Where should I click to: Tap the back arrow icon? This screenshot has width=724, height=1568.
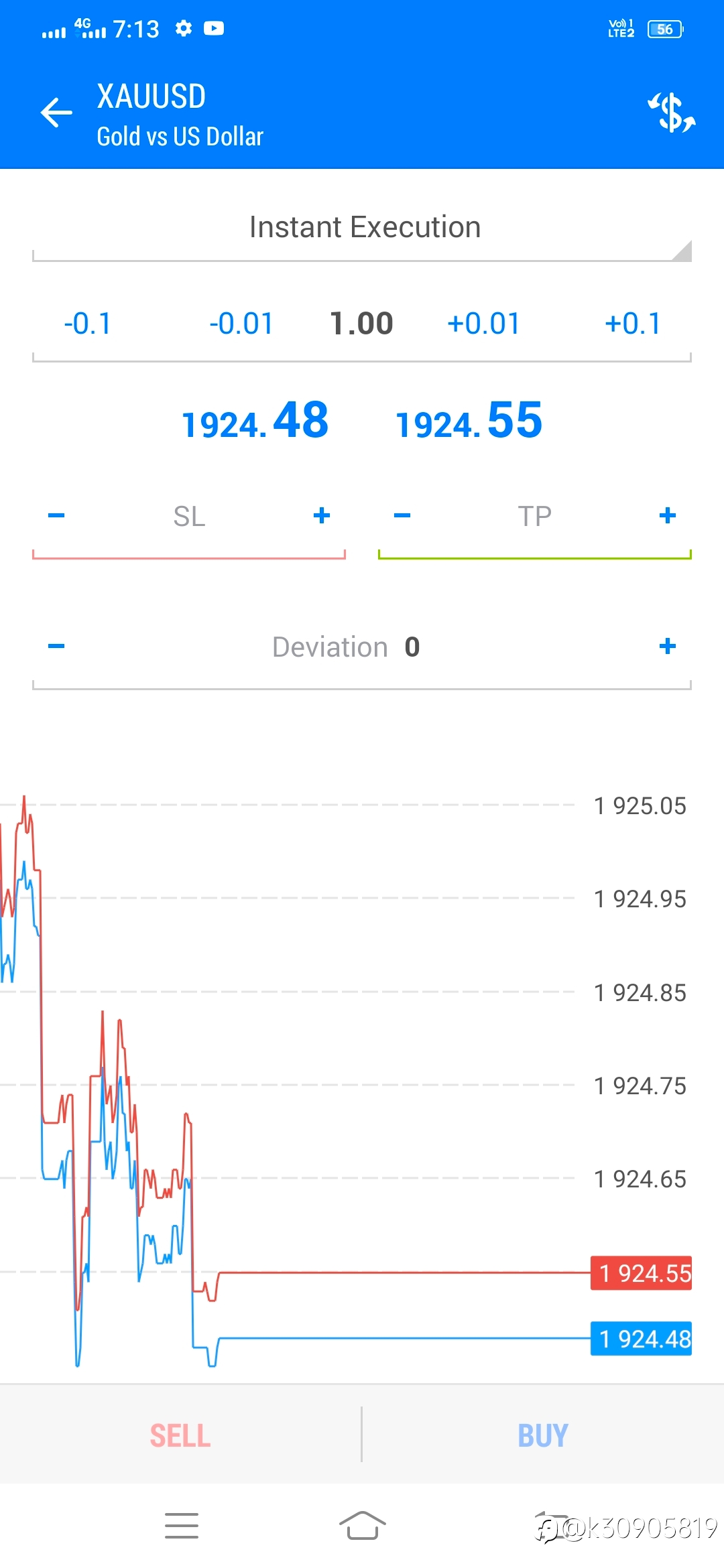pyautogui.click(x=56, y=112)
